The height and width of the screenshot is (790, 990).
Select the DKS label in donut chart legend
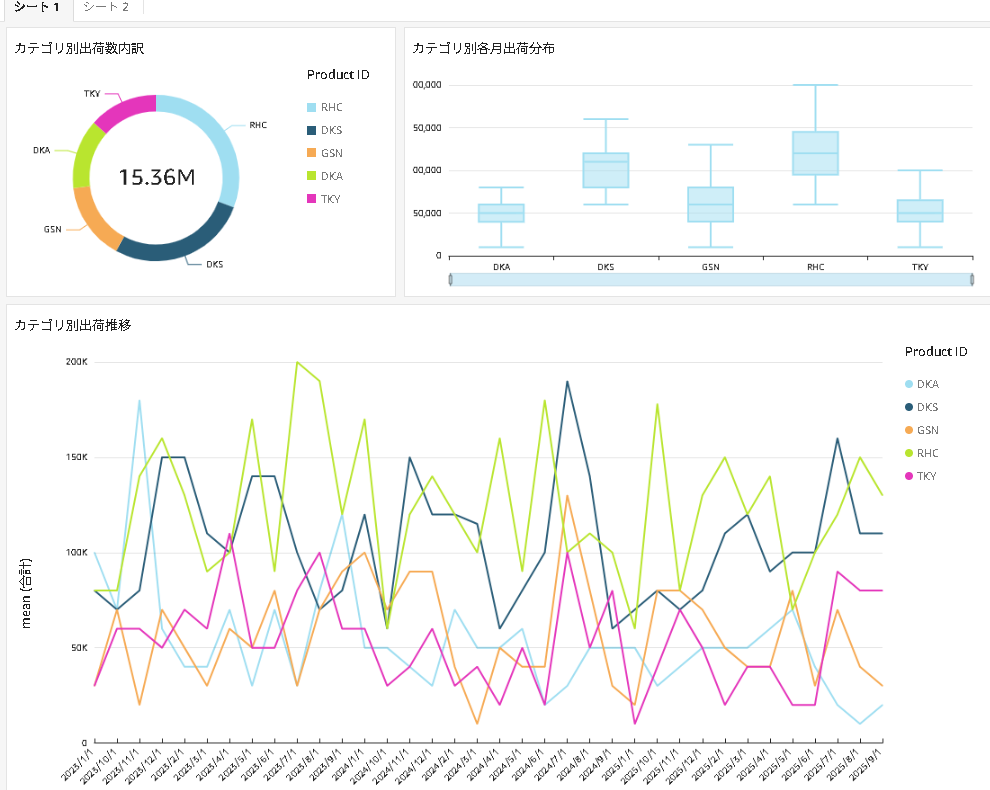coord(331,130)
